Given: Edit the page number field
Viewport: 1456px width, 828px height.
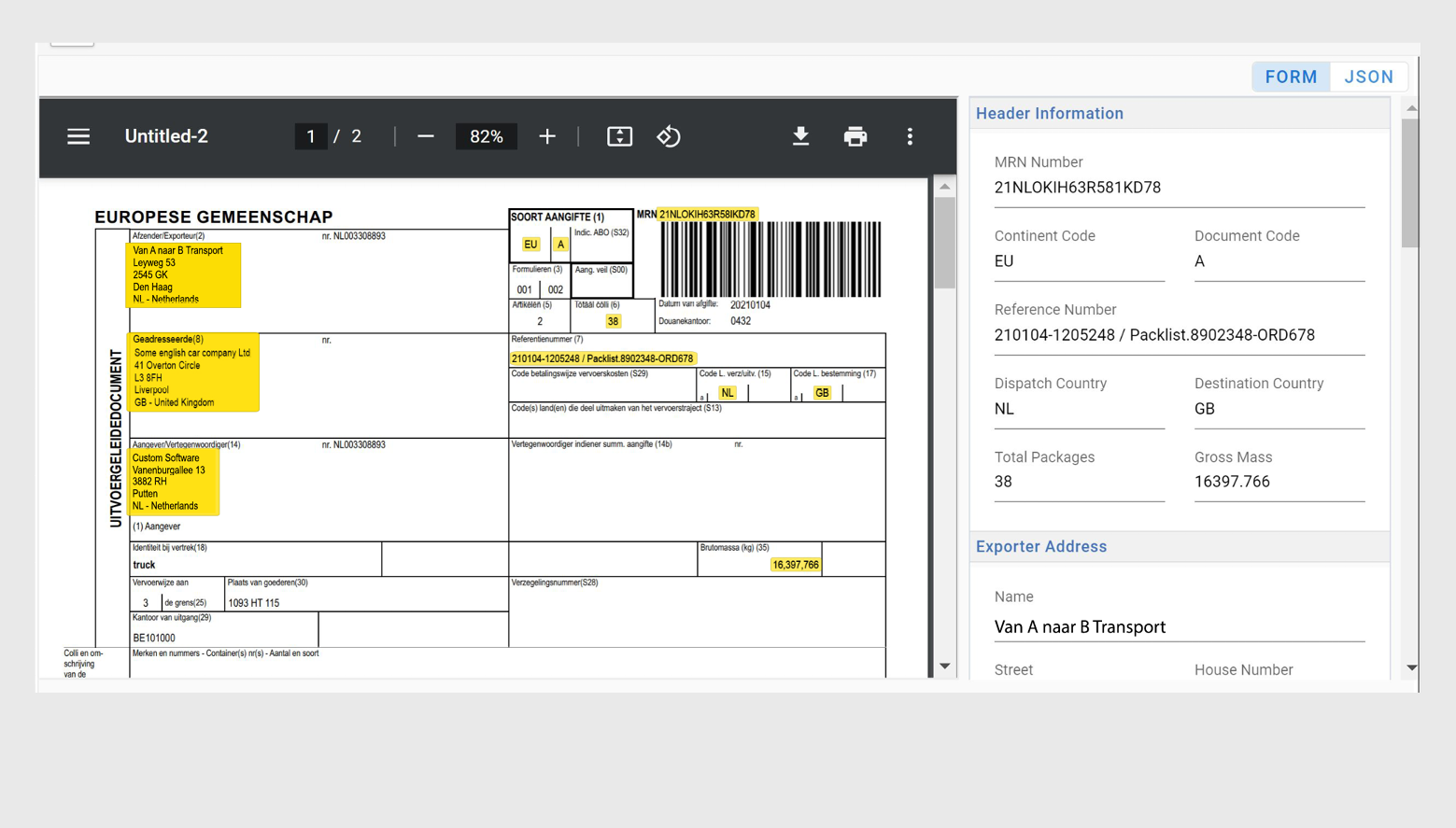Looking at the screenshot, I should click(x=311, y=136).
